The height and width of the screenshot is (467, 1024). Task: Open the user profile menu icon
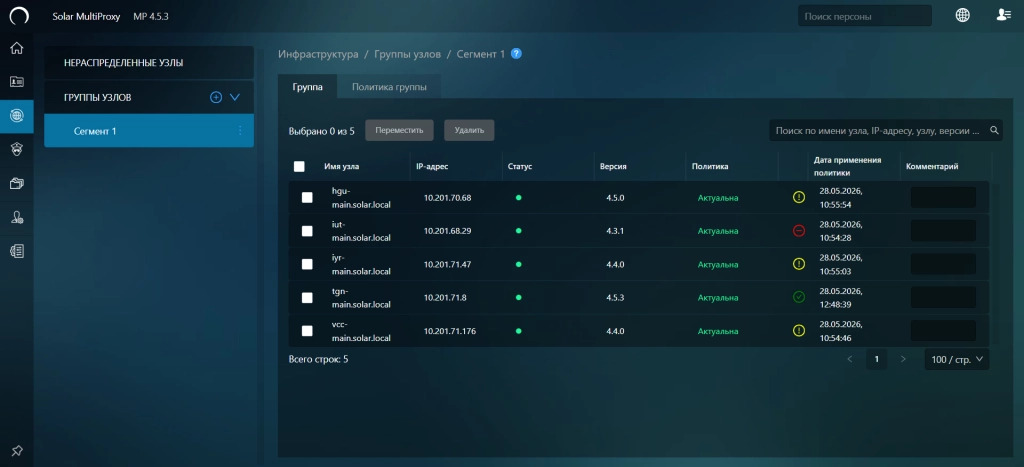click(x=1004, y=15)
